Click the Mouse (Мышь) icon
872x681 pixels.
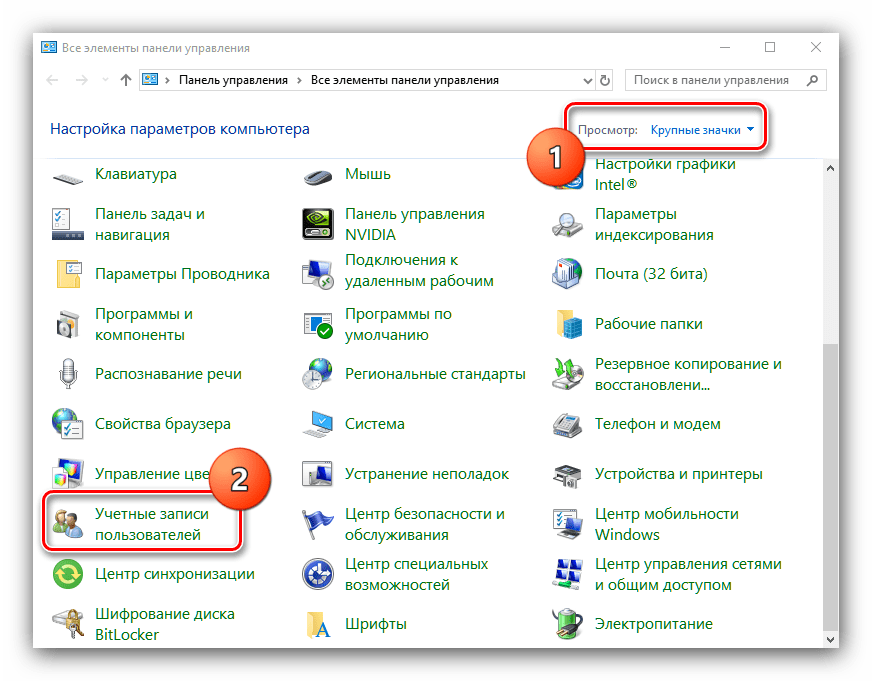pos(318,176)
